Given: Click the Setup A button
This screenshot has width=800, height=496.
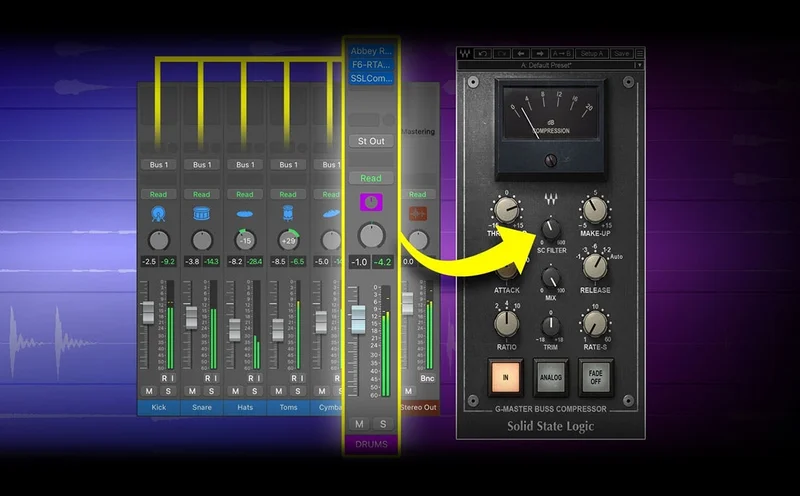Looking at the screenshot, I should click(592, 54).
